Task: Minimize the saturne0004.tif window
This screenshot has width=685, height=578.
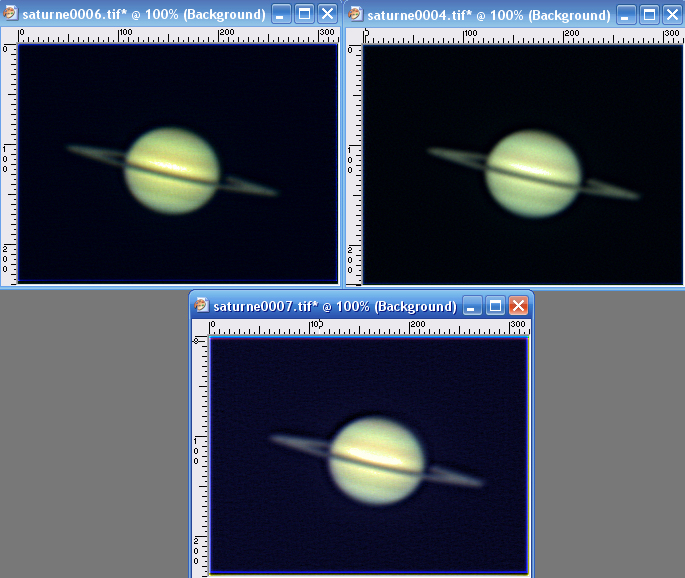Action: (626, 15)
